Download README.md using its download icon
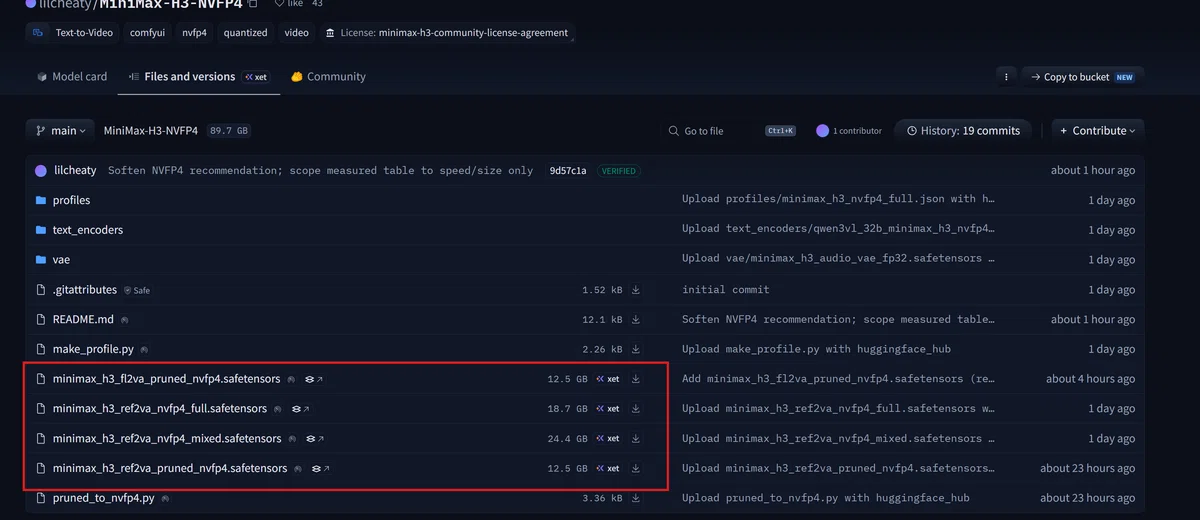 point(636,320)
